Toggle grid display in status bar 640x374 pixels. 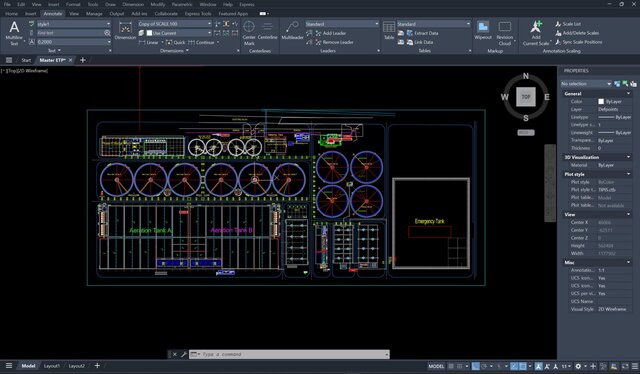pos(451,366)
